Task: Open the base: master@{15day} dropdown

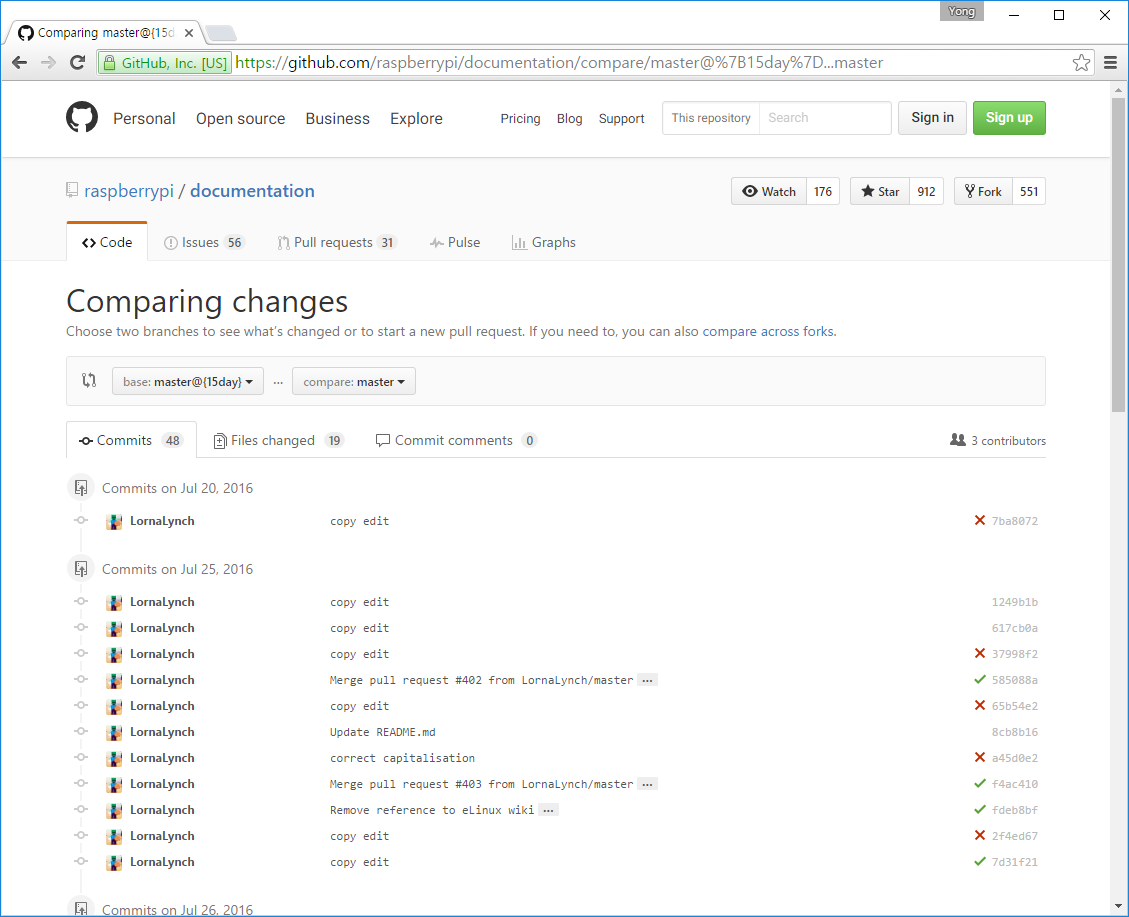Action: coord(188,382)
